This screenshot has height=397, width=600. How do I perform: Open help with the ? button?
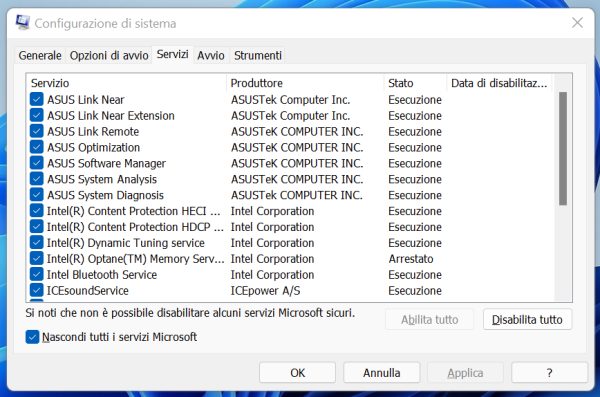point(549,372)
